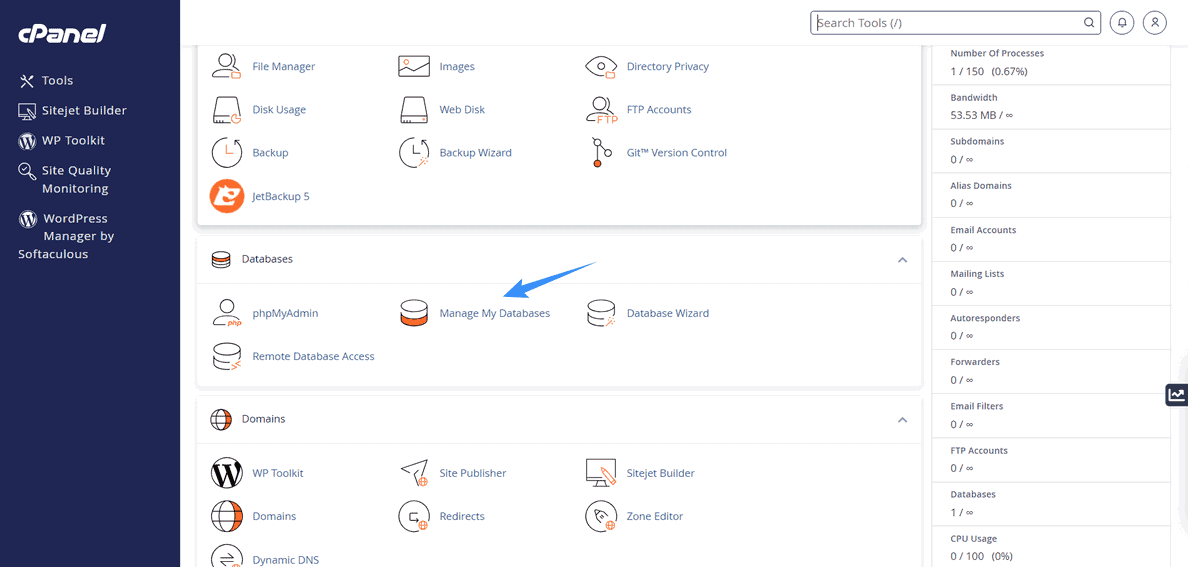
Task: Open the Manage My Databases icon
Action: [x=414, y=313]
